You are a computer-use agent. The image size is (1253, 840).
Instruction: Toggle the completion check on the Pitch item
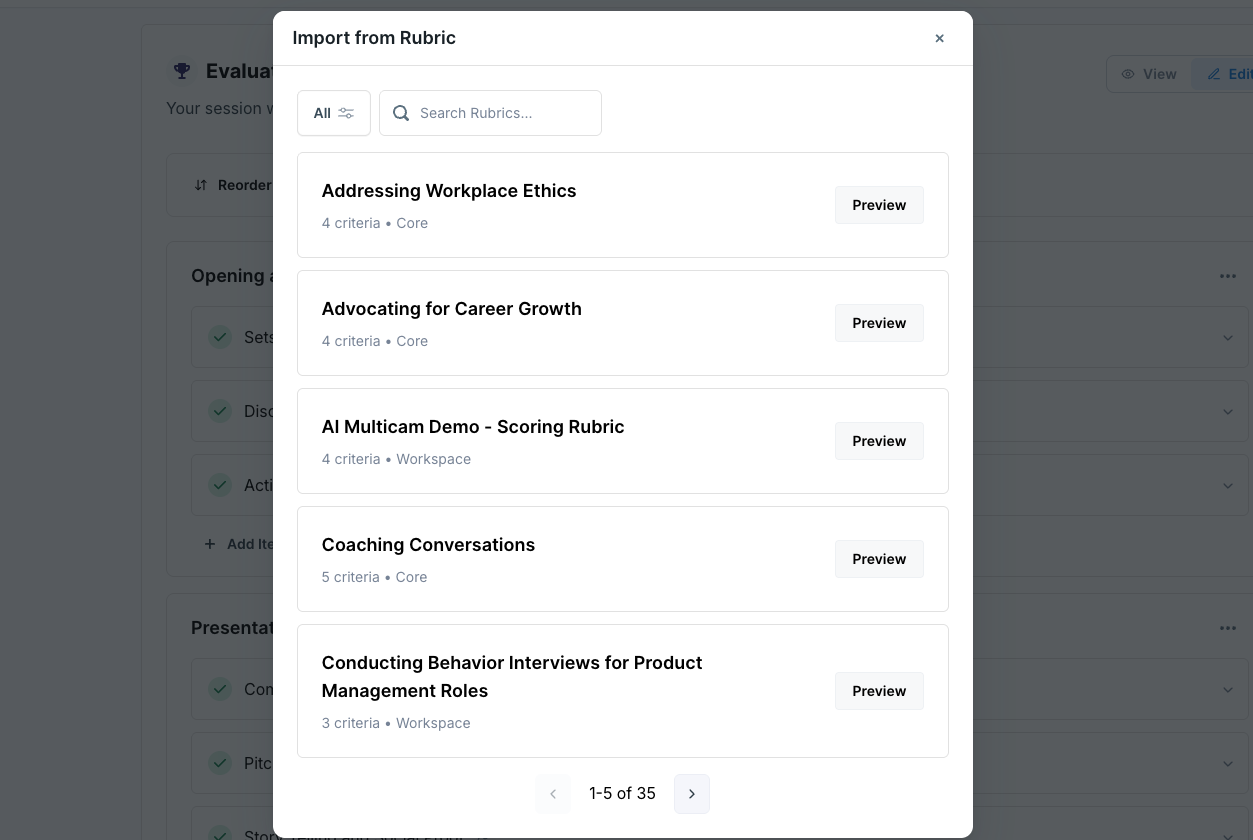tap(220, 763)
